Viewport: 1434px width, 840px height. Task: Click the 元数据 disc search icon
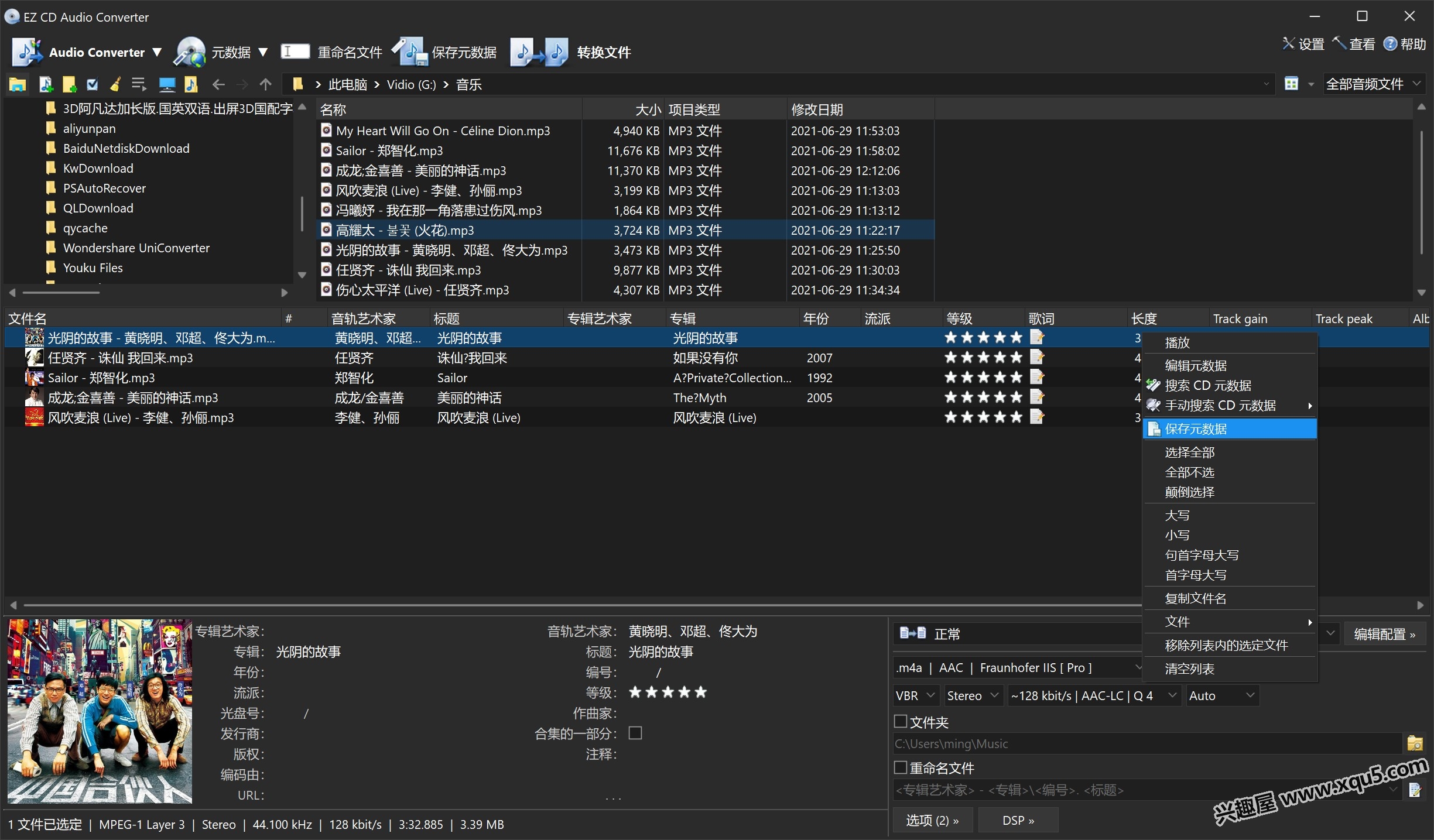tap(189, 52)
